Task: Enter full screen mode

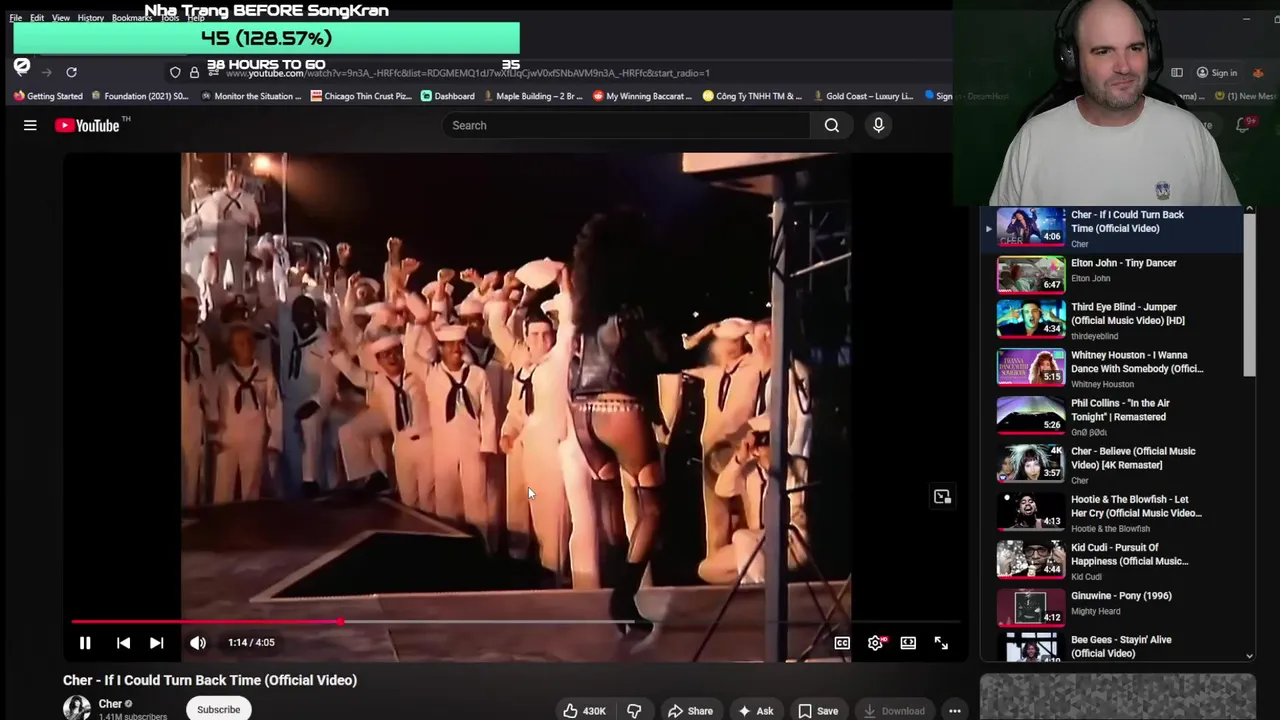Action: point(941,643)
